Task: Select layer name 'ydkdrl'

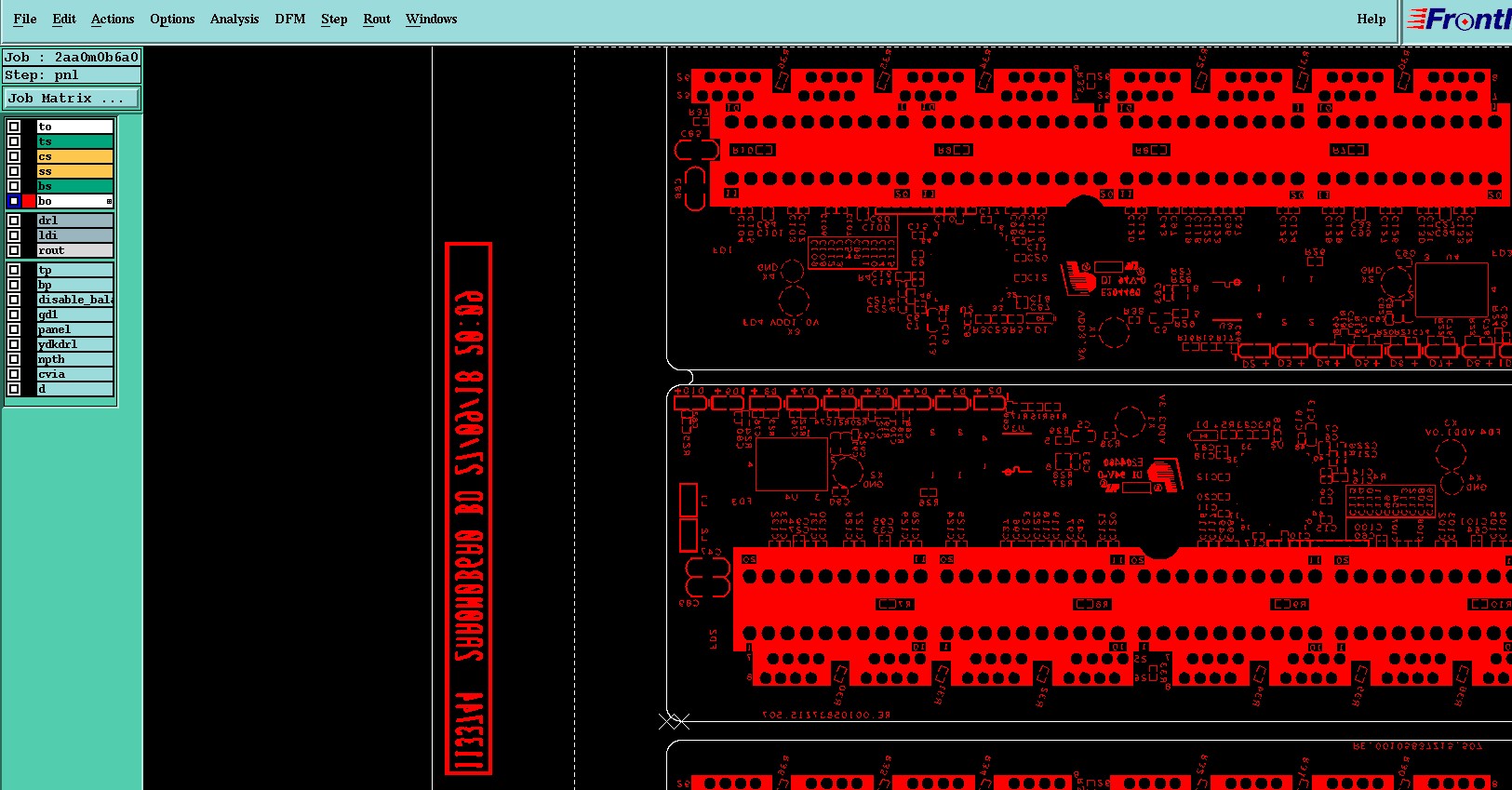Action: (74, 344)
